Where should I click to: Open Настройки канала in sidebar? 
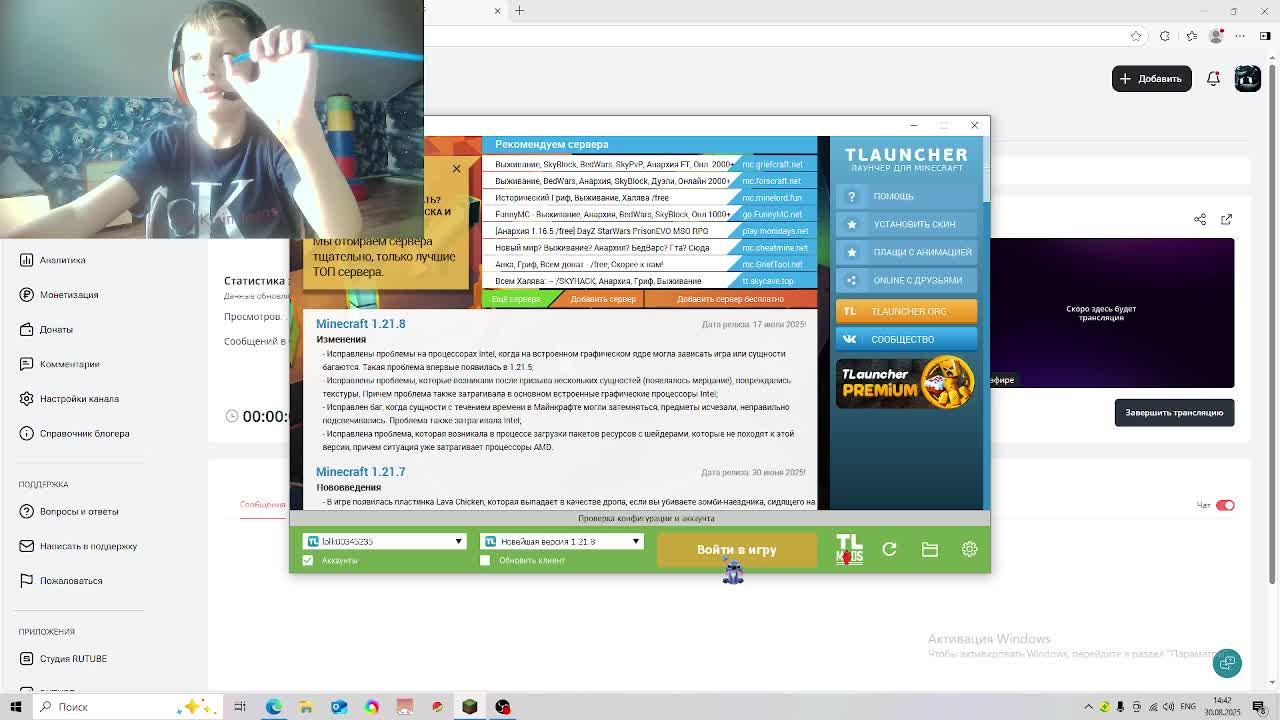[x=79, y=399]
